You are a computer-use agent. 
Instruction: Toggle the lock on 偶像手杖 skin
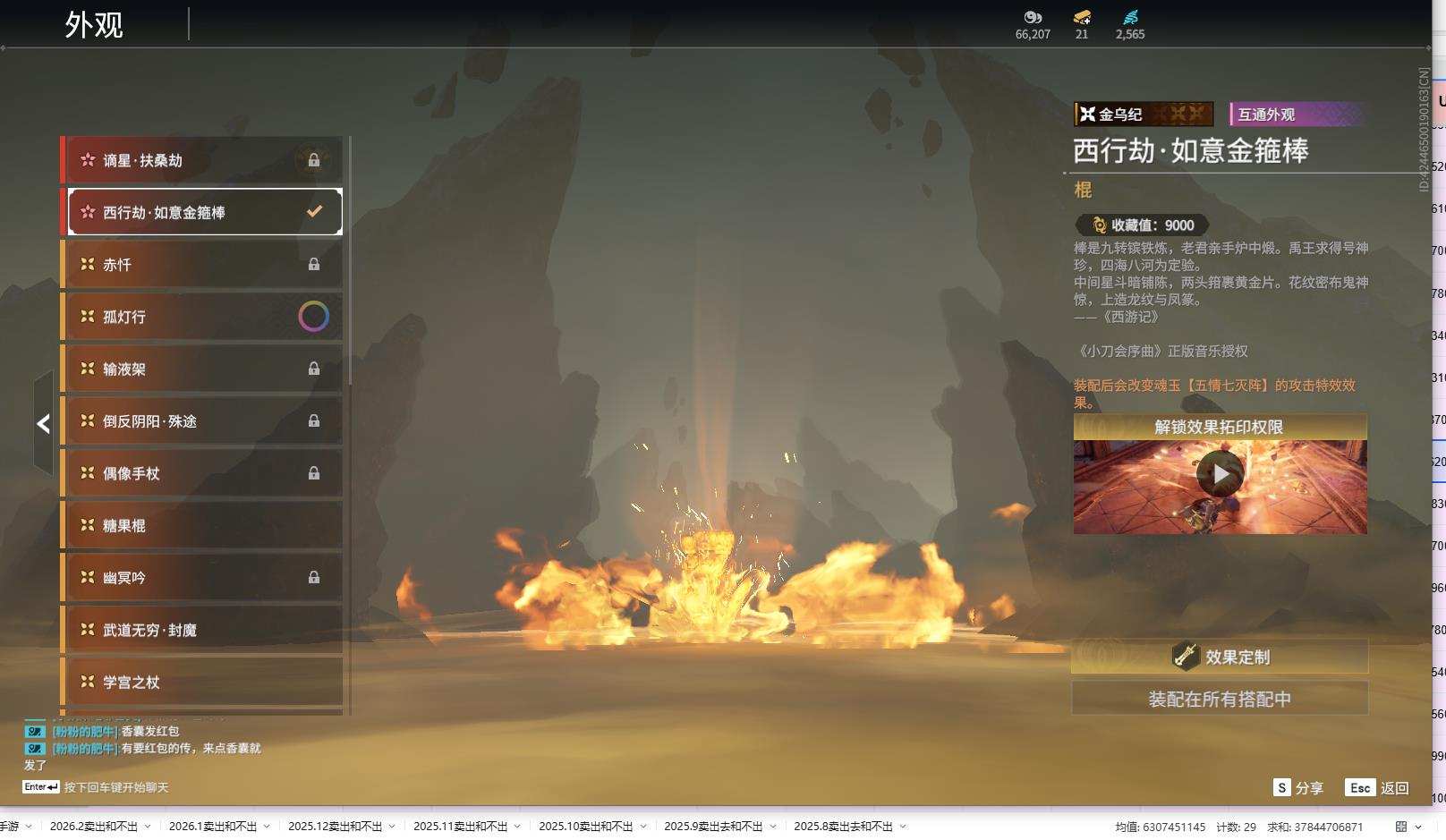coord(314,473)
